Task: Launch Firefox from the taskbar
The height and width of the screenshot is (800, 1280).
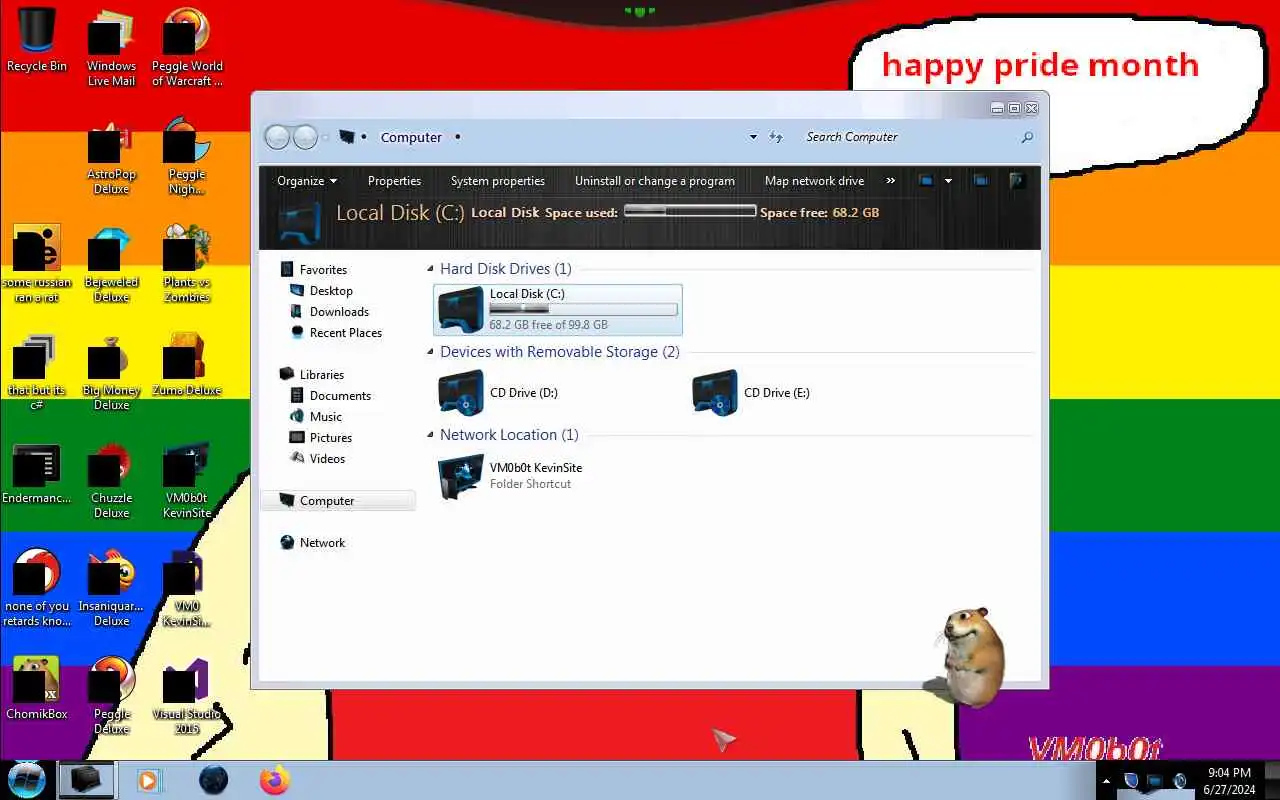Action: coord(274,780)
